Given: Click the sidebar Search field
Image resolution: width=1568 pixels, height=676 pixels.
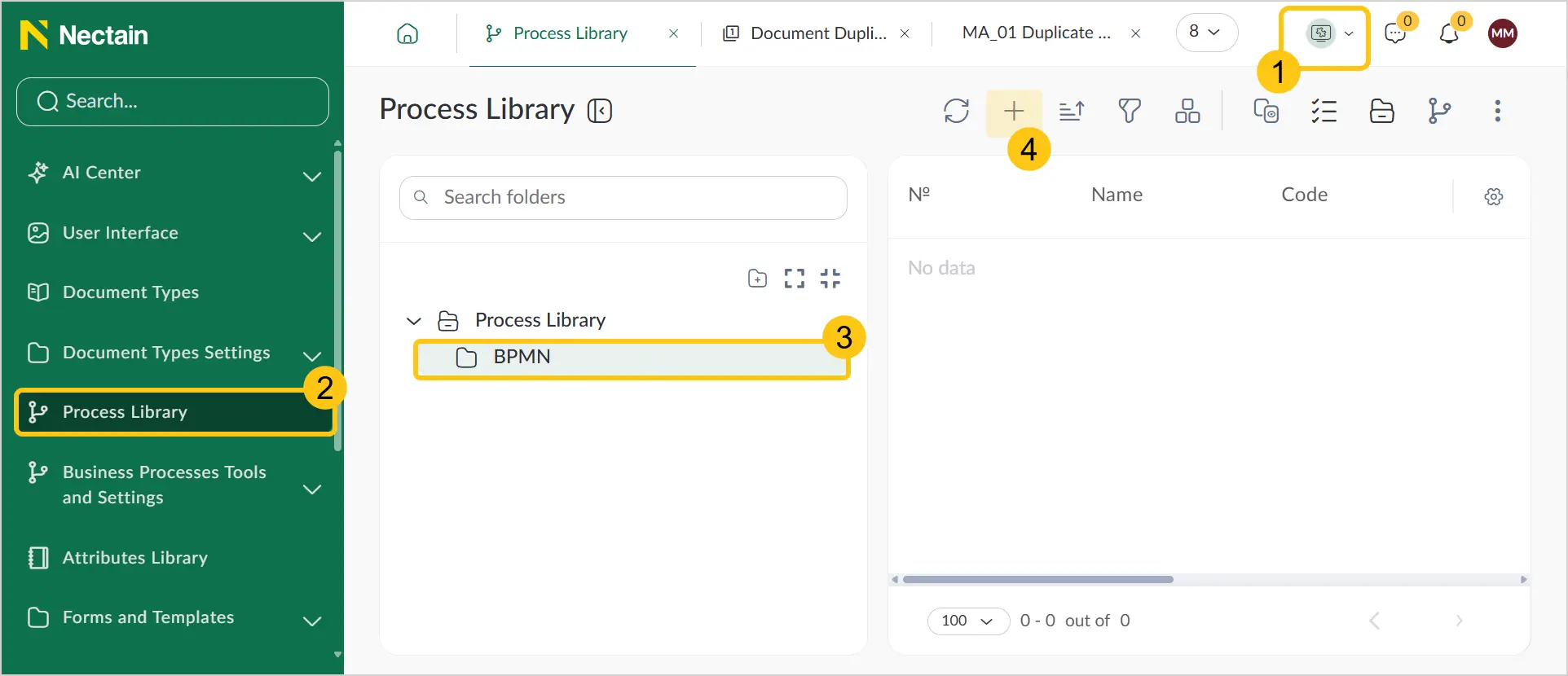Looking at the screenshot, I should 173,102.
